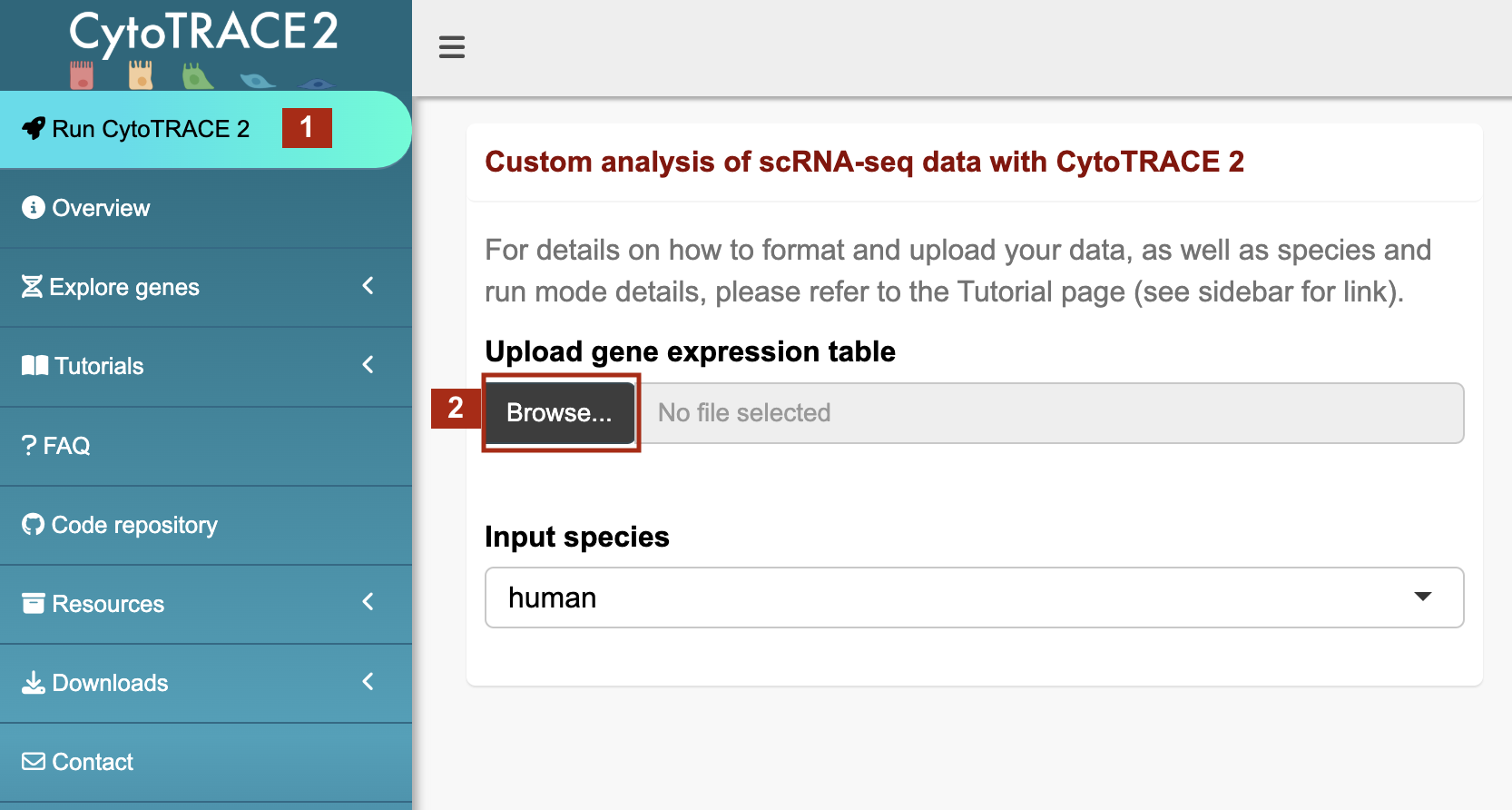
Task: Open the Overview menu item
Action: tap(206, 208)
